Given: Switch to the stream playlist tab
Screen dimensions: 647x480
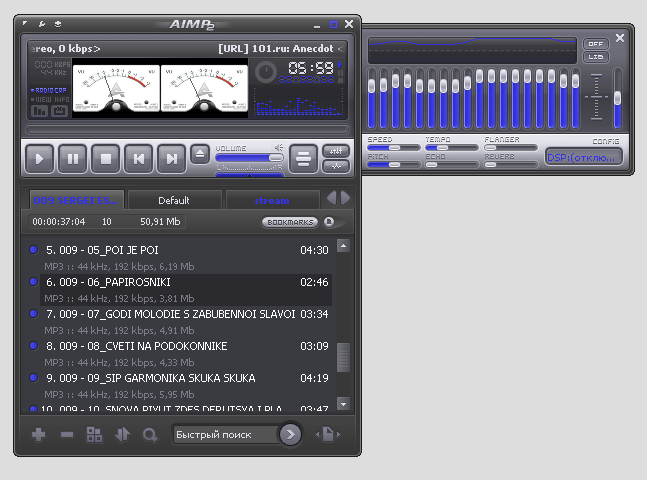Looking at the screenshot, I should (x=273, y=200).
